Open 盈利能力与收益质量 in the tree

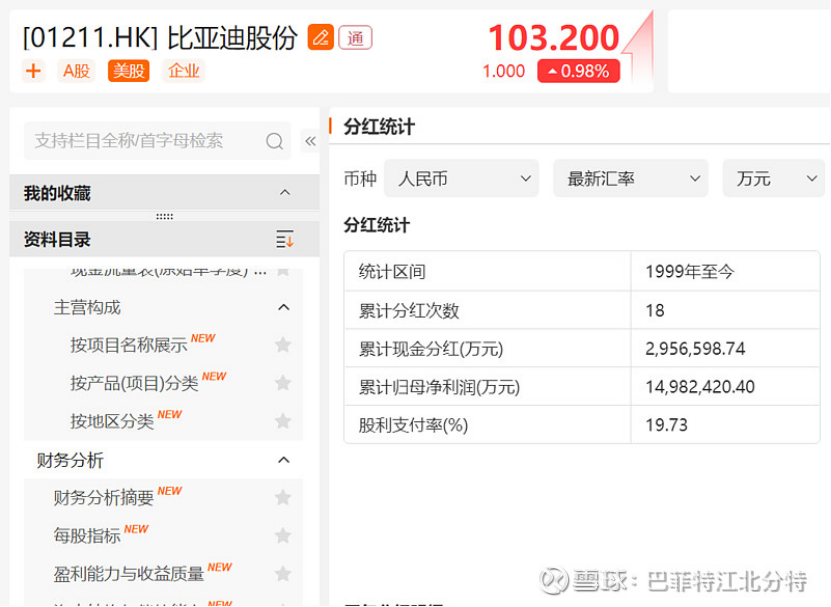tap(129, 574)
